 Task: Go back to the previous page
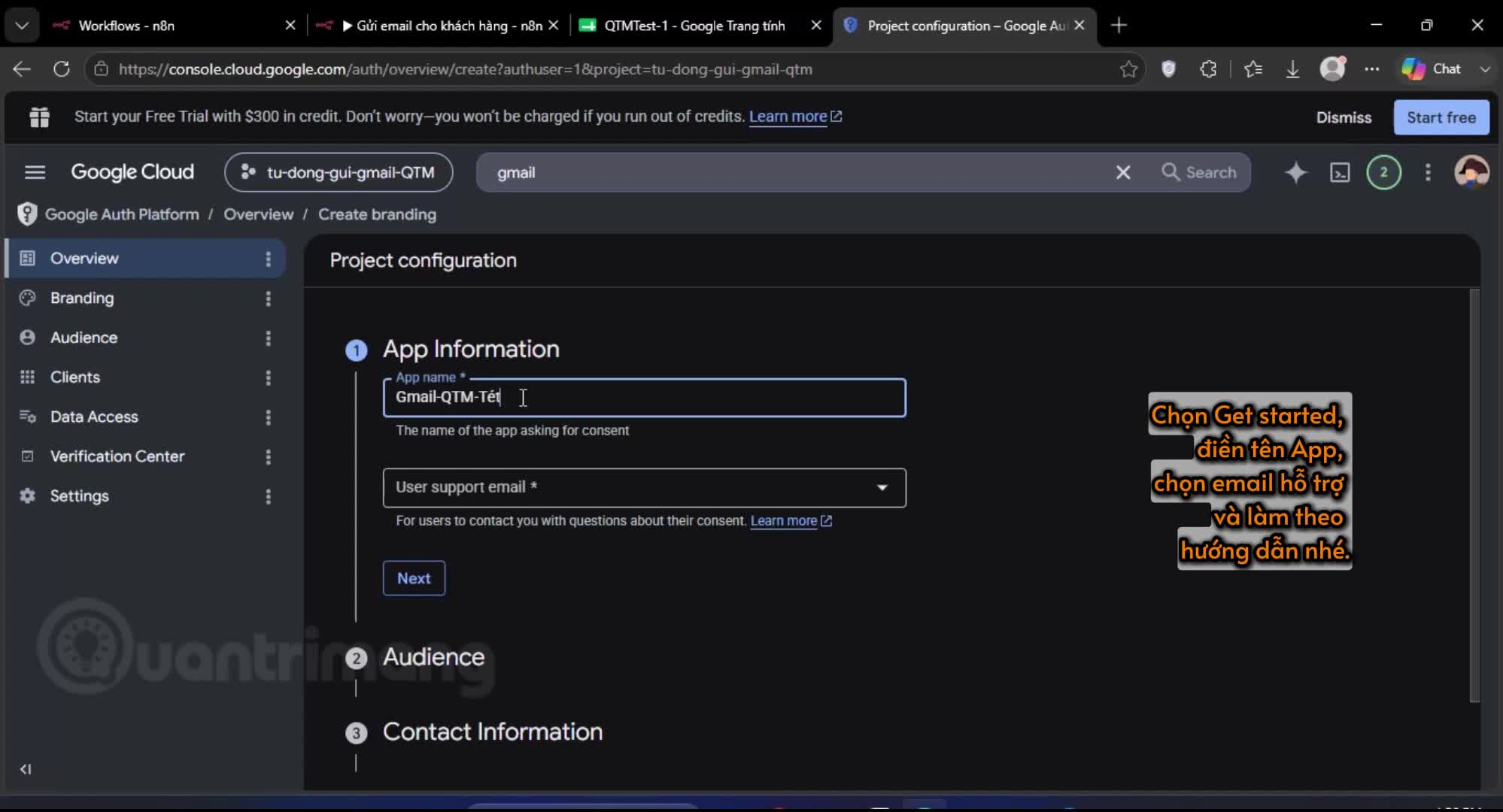pos(22,69)
